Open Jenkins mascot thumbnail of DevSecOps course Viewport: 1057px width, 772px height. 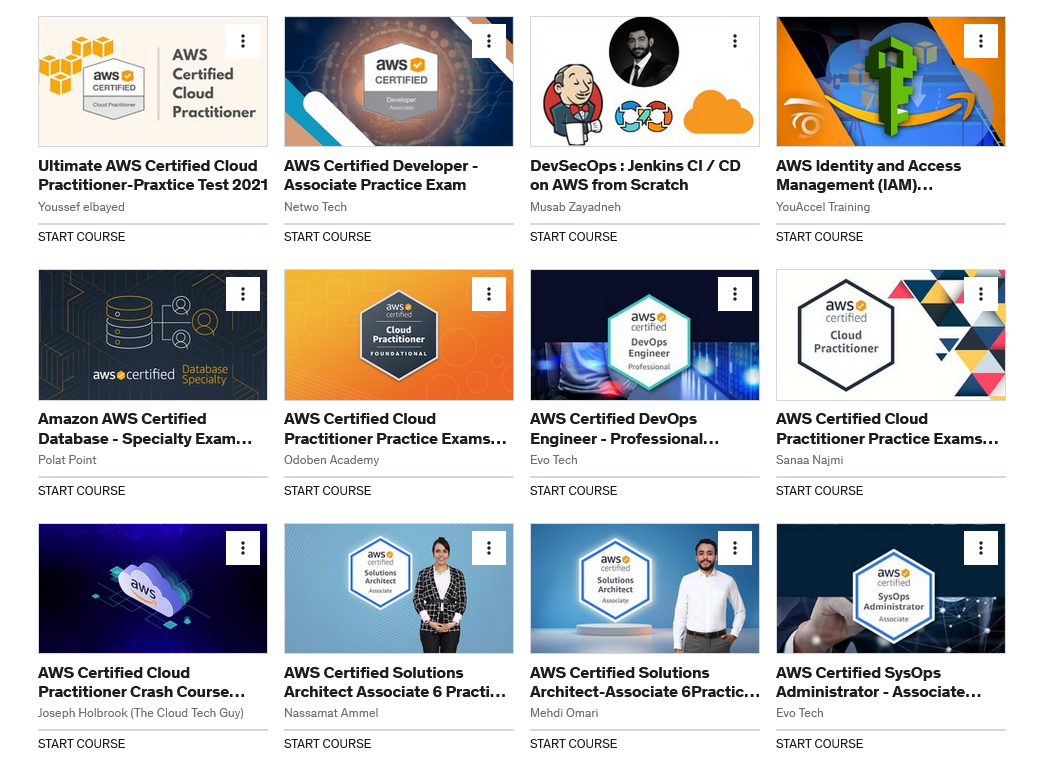click(x=645, y=82)
